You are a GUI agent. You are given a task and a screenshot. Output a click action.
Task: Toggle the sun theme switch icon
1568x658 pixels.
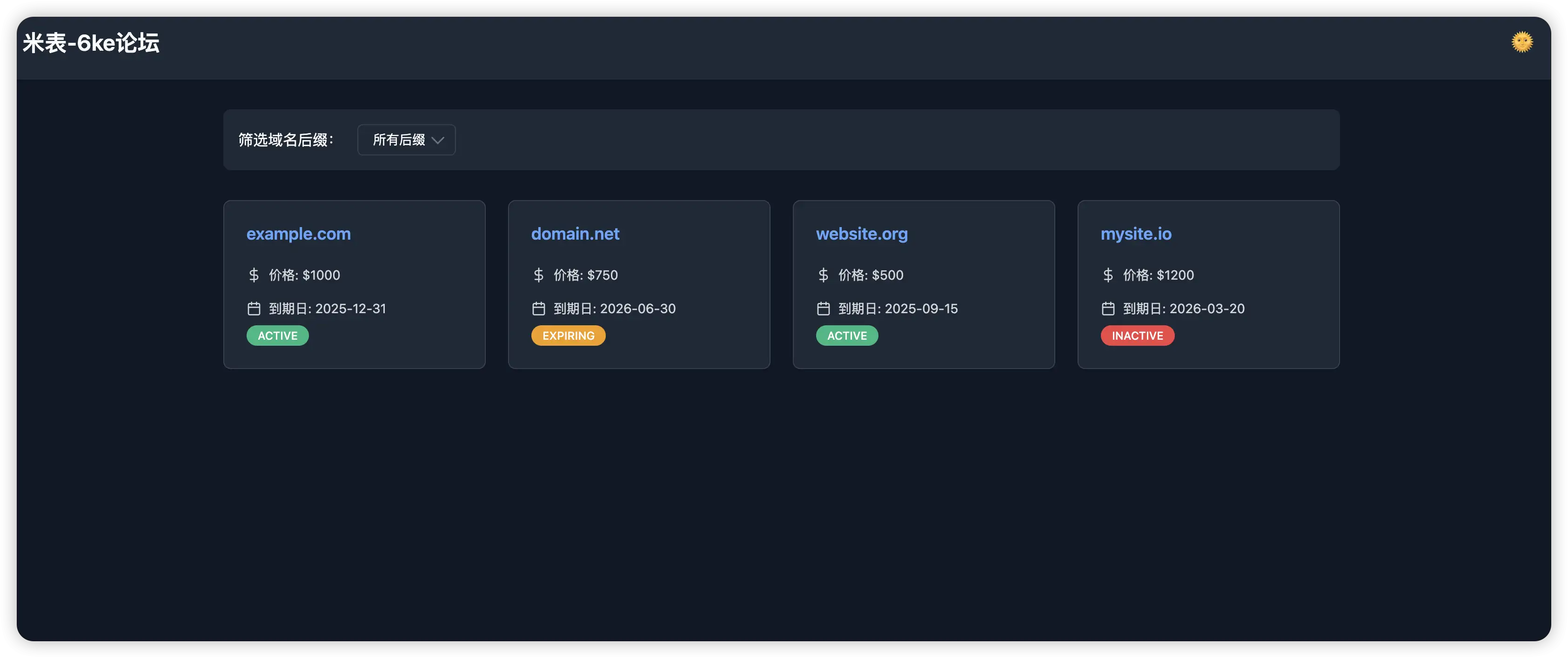tap(1522, 42)
